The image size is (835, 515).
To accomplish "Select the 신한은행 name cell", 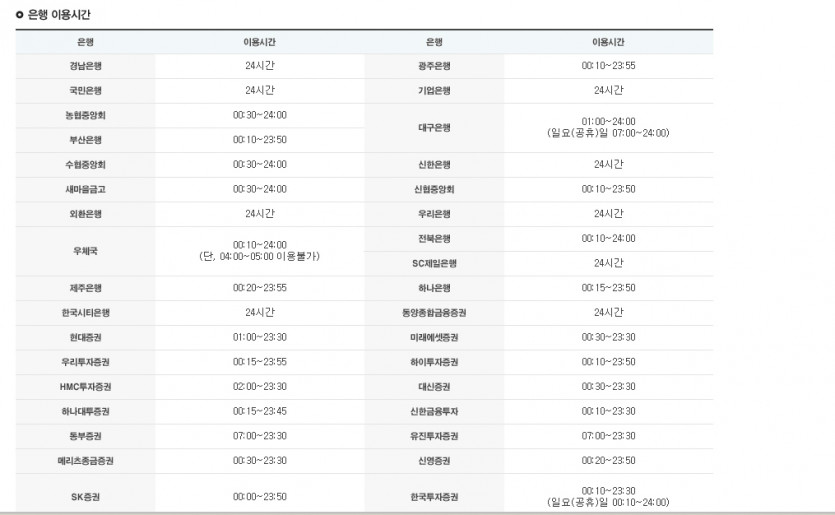I will 434,165.
